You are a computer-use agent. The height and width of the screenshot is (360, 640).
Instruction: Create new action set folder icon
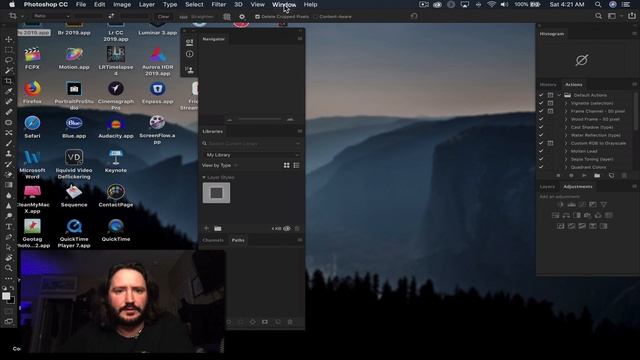pyautogui.click(x=597, y=176)
